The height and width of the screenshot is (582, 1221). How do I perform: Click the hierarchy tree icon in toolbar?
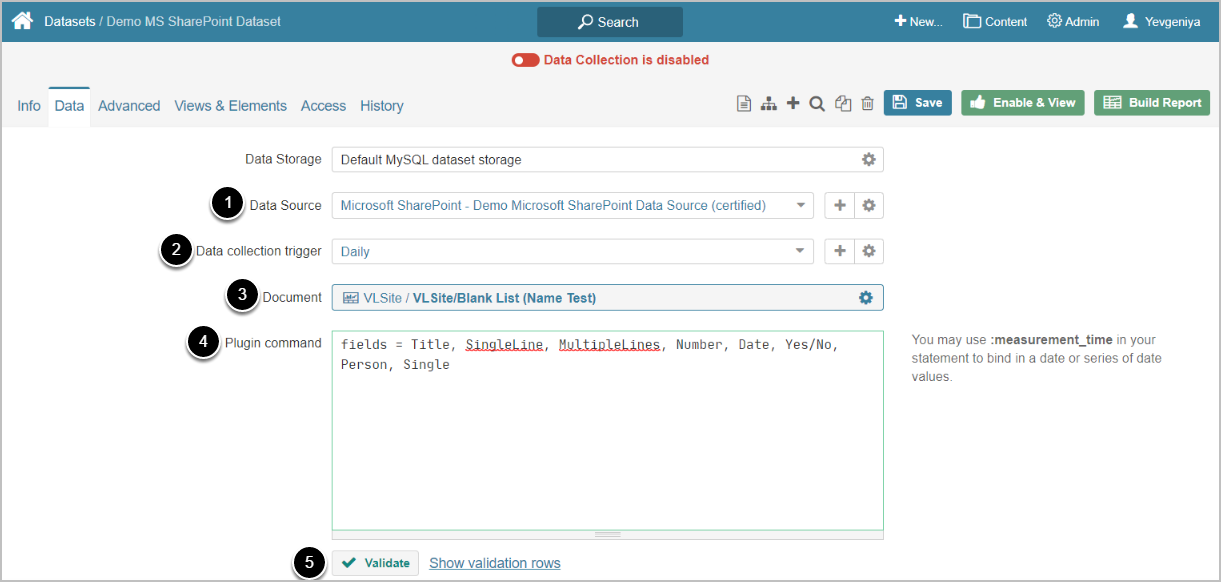(769, 103)
